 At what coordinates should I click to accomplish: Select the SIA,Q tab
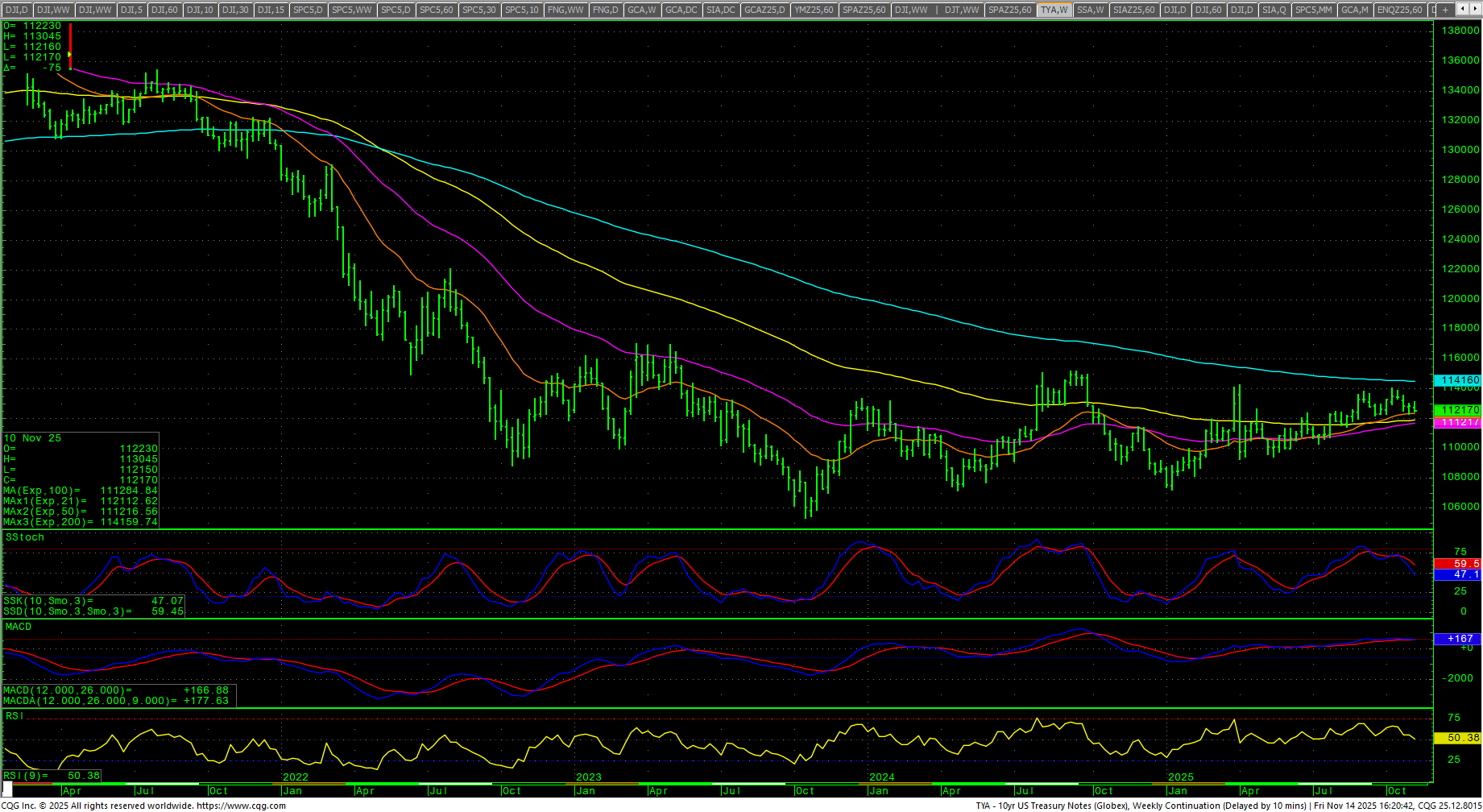(1274, 10)
